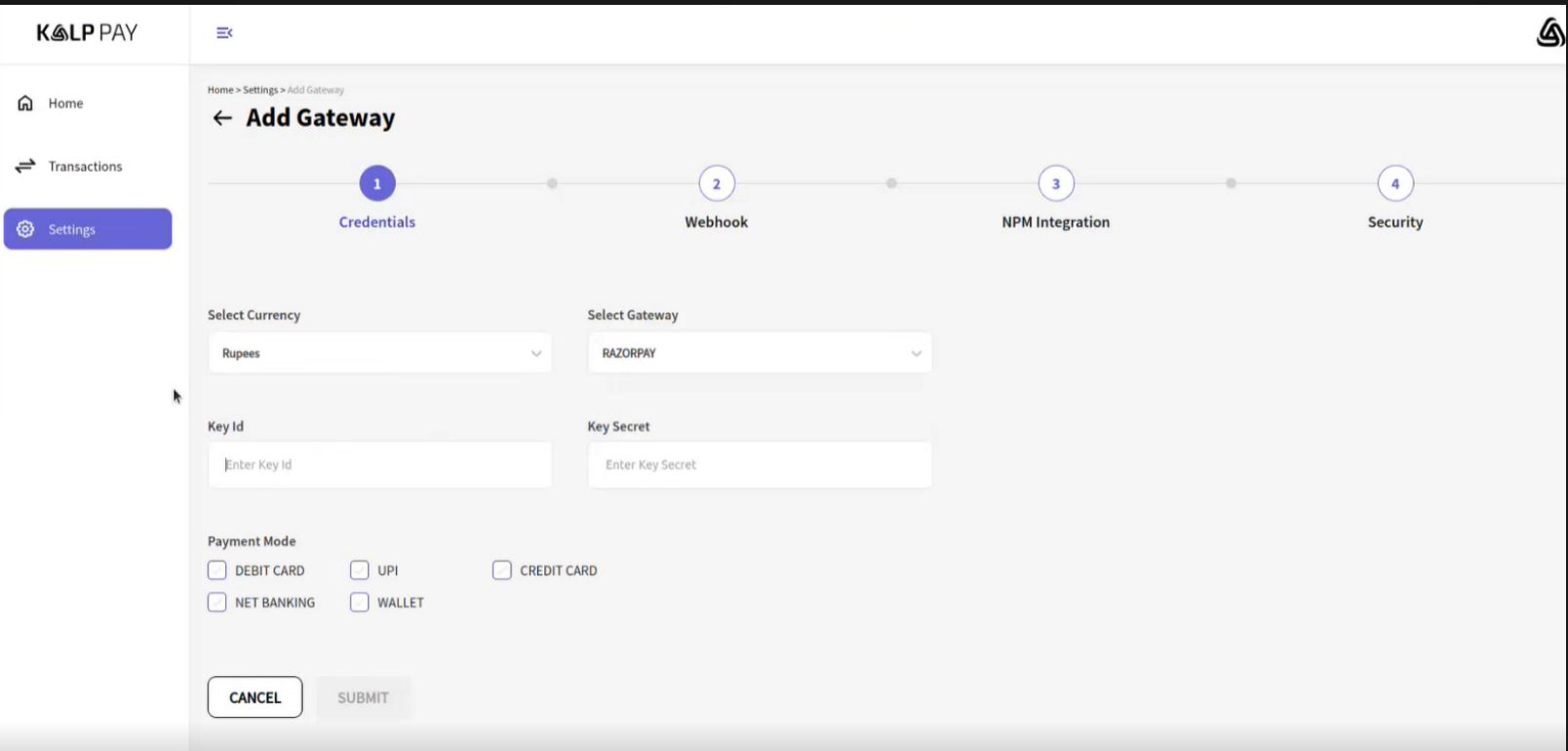Image resolution: width=1568 pixels, height=751 pixels.
Task: Click the back arrow beside Add Gateway
Action: coord(222,118)
